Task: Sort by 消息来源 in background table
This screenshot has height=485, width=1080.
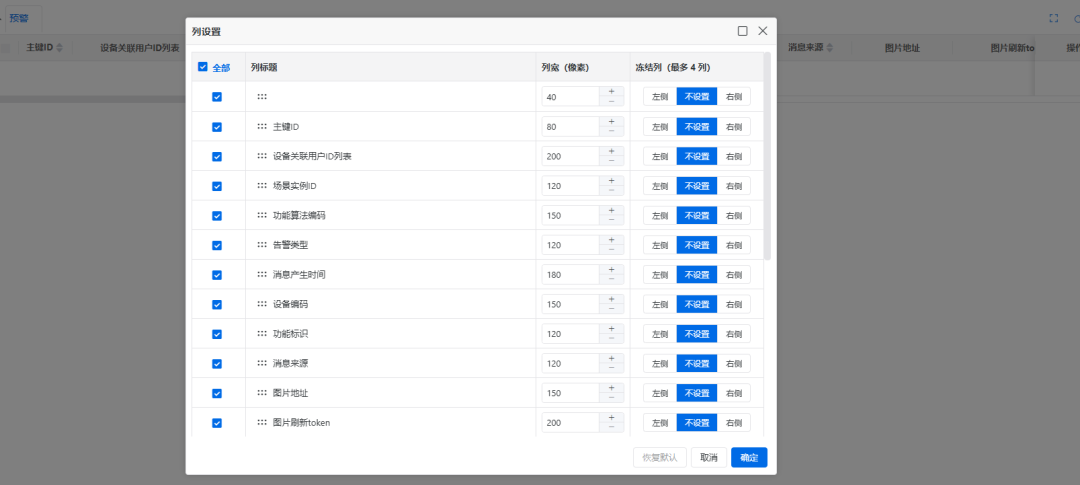Action: [829, 48]
